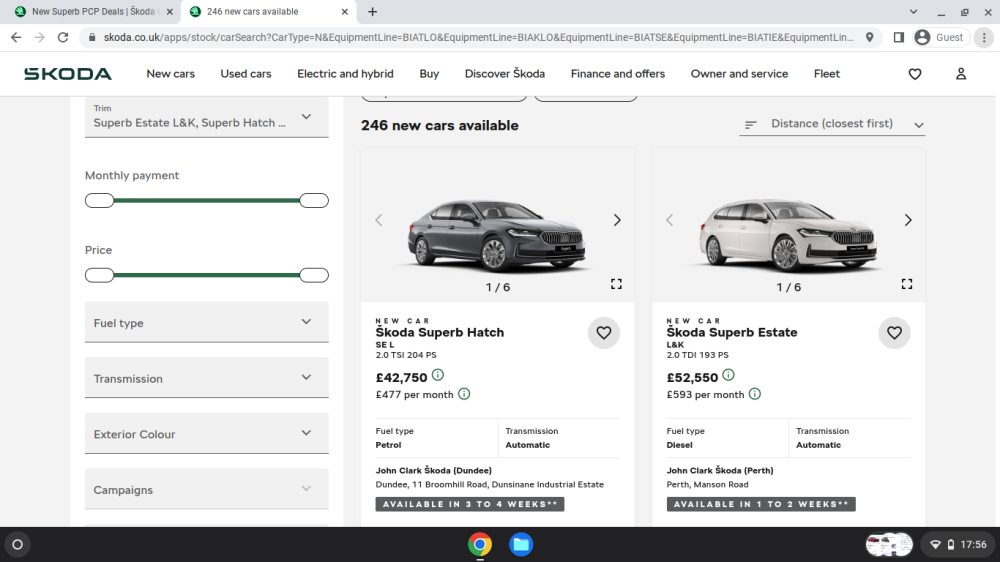The height and width of the screenshot is (562, 1000).
Task: Open the New cars menu
Action: coord(170,74)
